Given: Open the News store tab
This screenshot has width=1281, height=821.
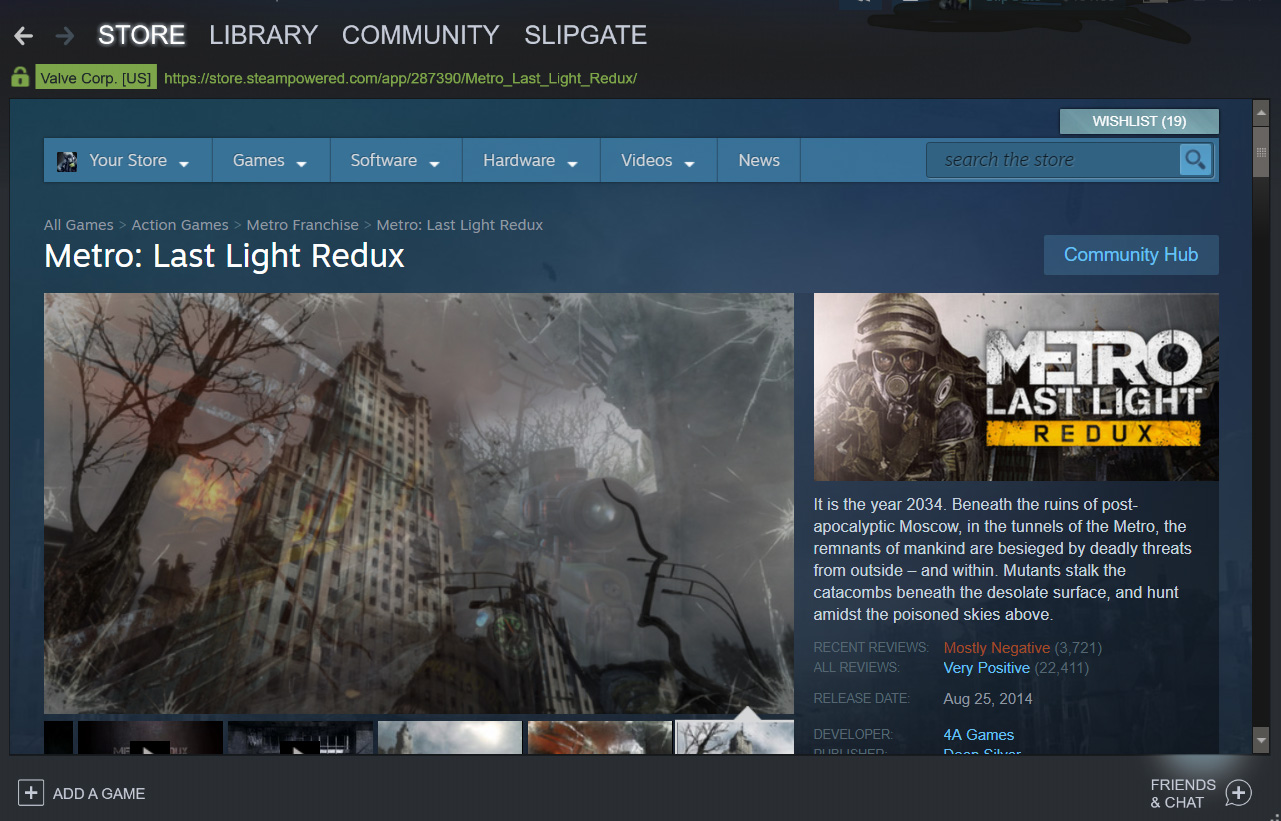Looking at the screenshot, I should (759, 160).
